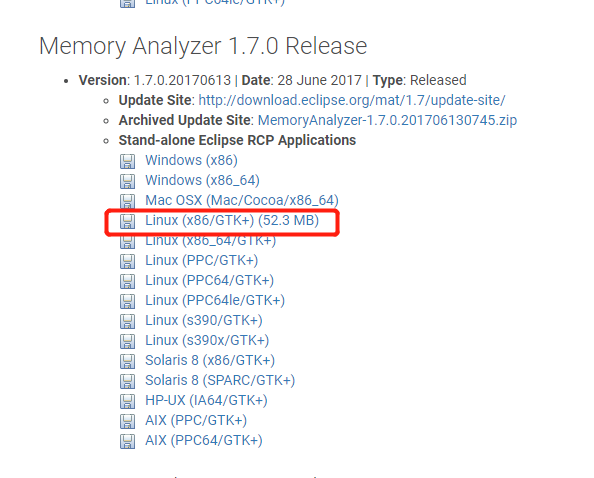
Task: Open the Linux (x86/GTK+) (52.3 MB) link
Action: [x=232, y=220]
